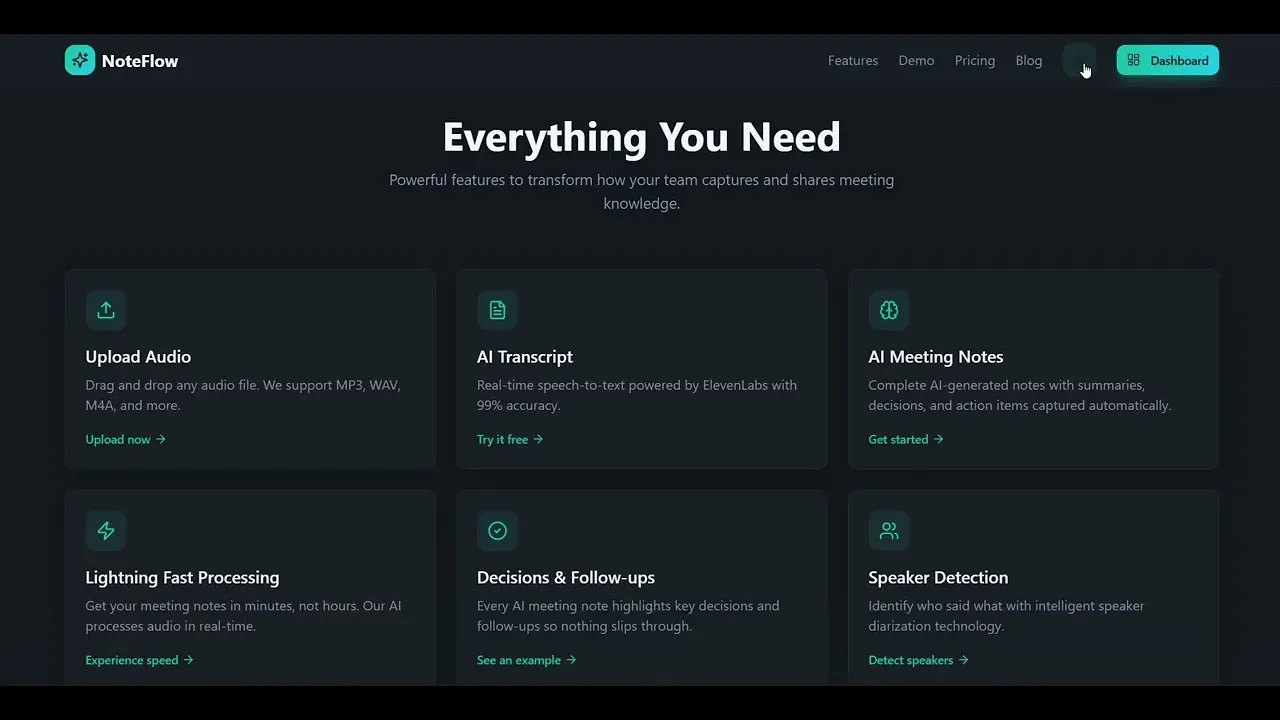Open the Blog nav link
Image resolution: width=1280 pixels, height=720 pixels.
pos(1029,60)
